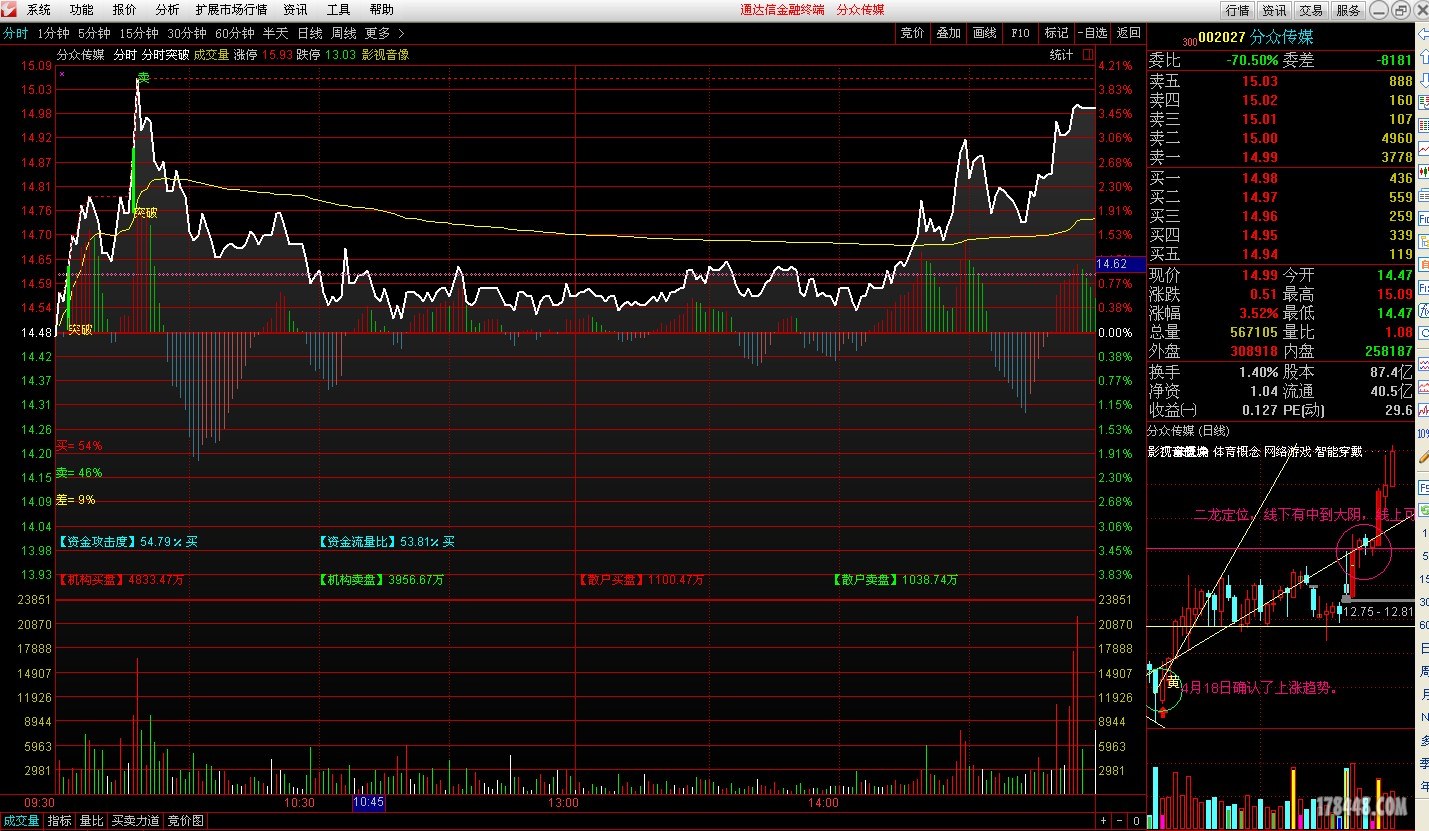The height and width of the screenshot is (831, 1429).
Task: Expand the 更多 periods list
Action: point(385,33)
